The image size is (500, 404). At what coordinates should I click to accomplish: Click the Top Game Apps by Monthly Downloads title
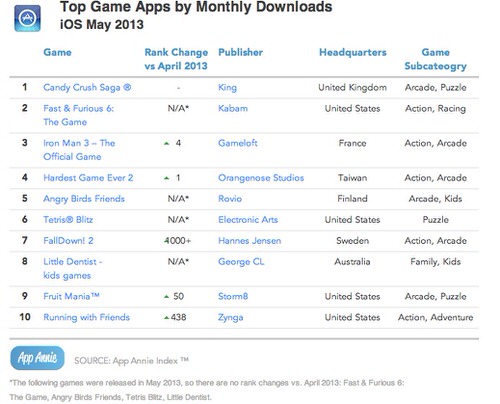[196, 7]
